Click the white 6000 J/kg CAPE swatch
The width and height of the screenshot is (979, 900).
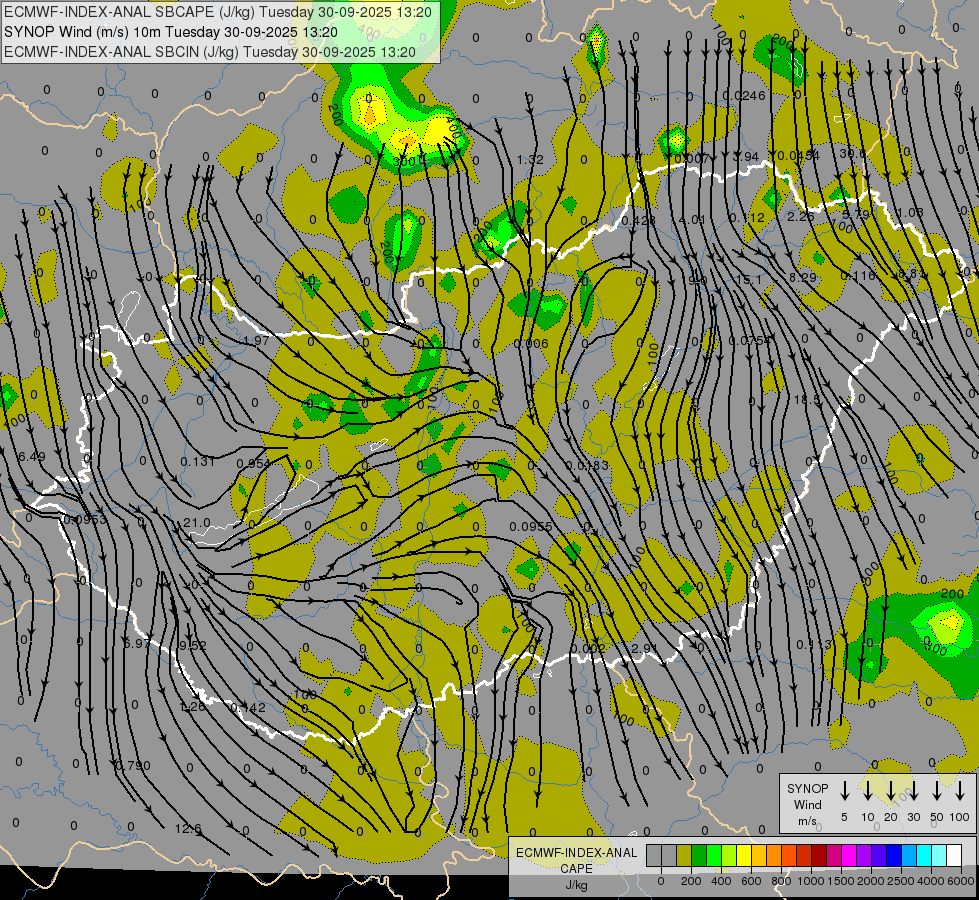[954, 855]
